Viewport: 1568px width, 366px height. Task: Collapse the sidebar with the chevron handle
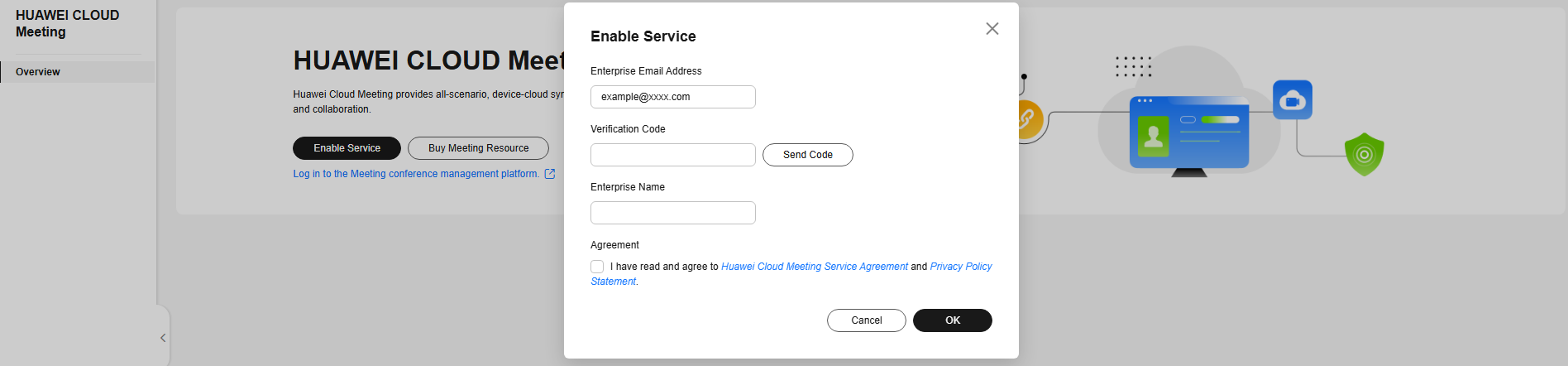(x=163, y=338)
